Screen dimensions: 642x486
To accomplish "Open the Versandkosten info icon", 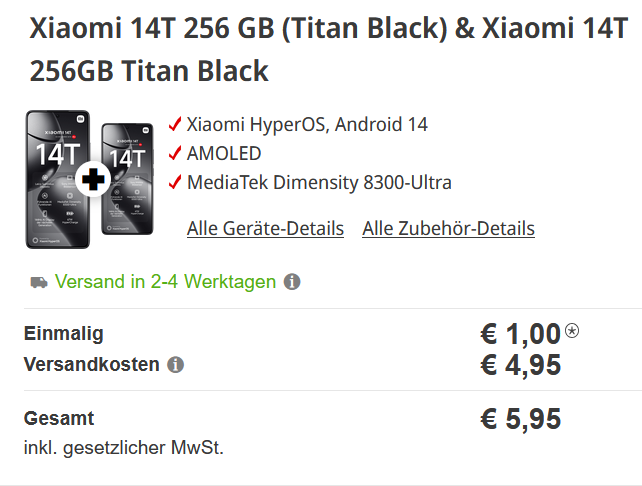I will coord(176,365).
